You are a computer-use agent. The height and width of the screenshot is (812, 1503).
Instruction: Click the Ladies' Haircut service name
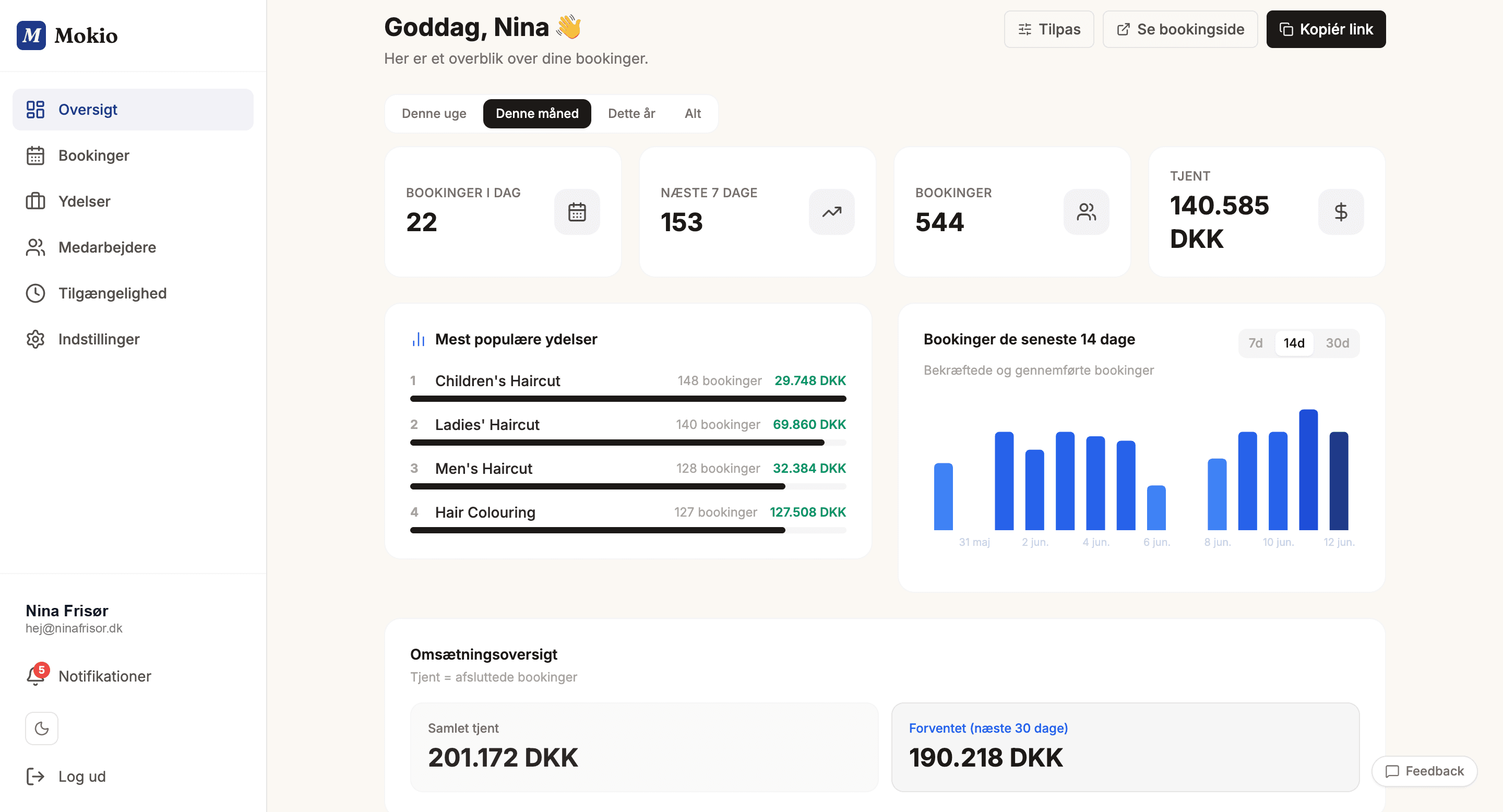point(487,425)
